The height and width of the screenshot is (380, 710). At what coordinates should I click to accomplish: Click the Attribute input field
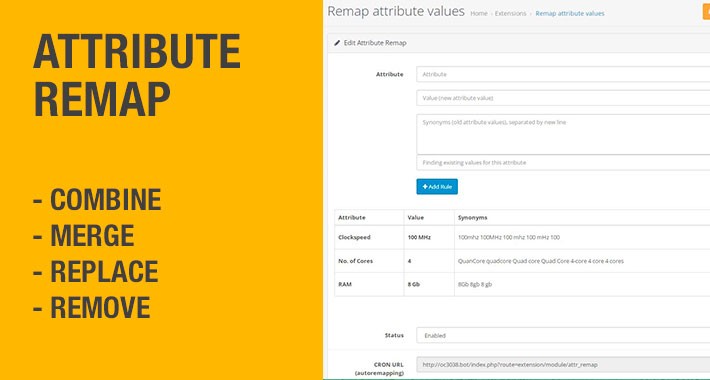tap(563, 74)
